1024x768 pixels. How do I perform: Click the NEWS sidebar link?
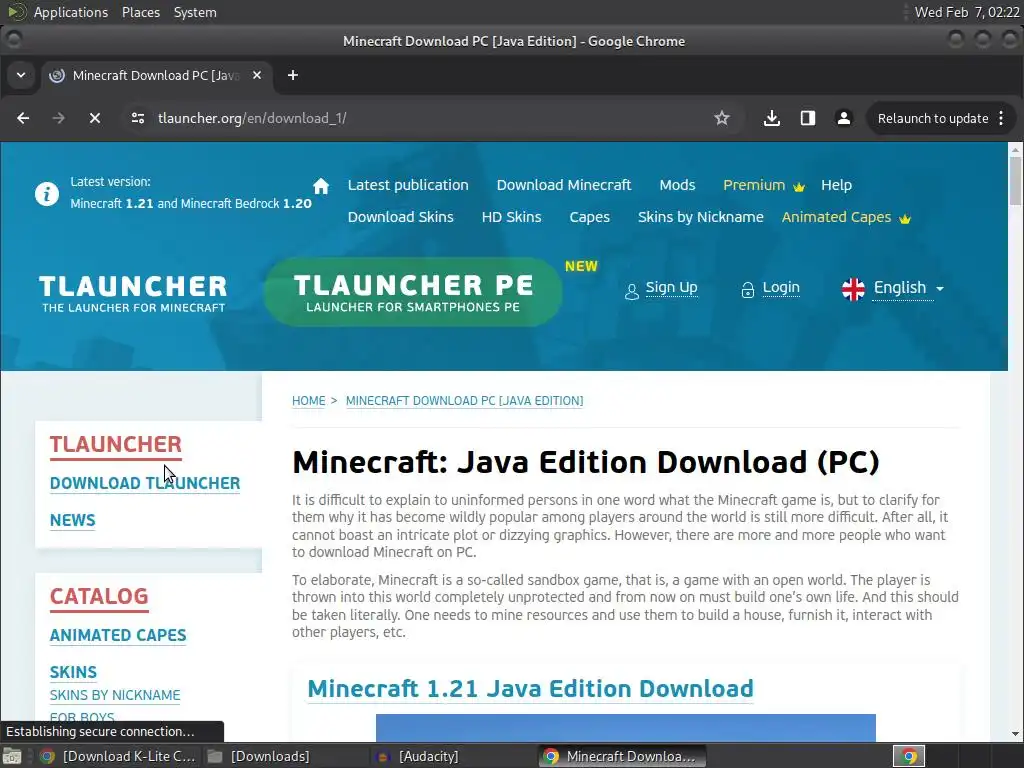(72, 520)
